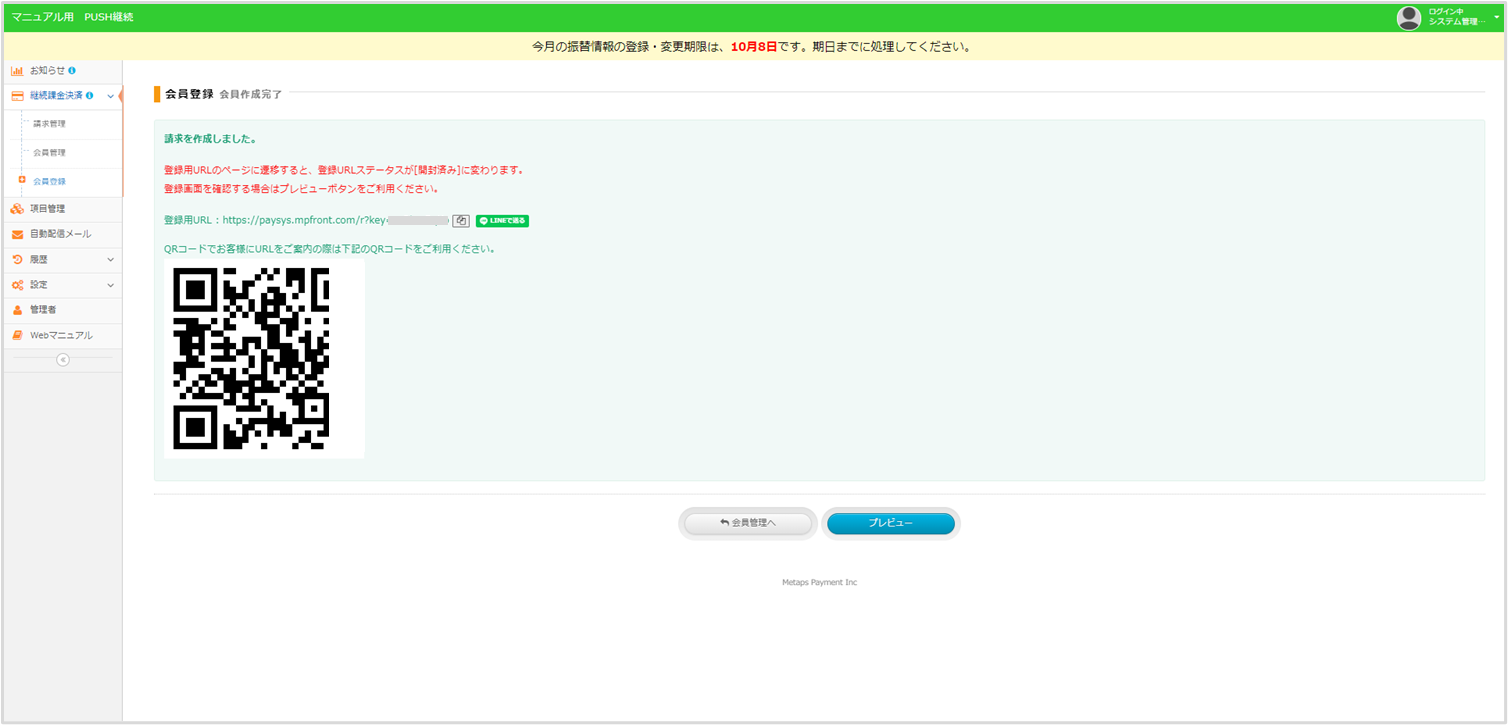Collapse the sidebar with double-arrow button
Screen dimensions: 1508x725
tap(63, 360)
